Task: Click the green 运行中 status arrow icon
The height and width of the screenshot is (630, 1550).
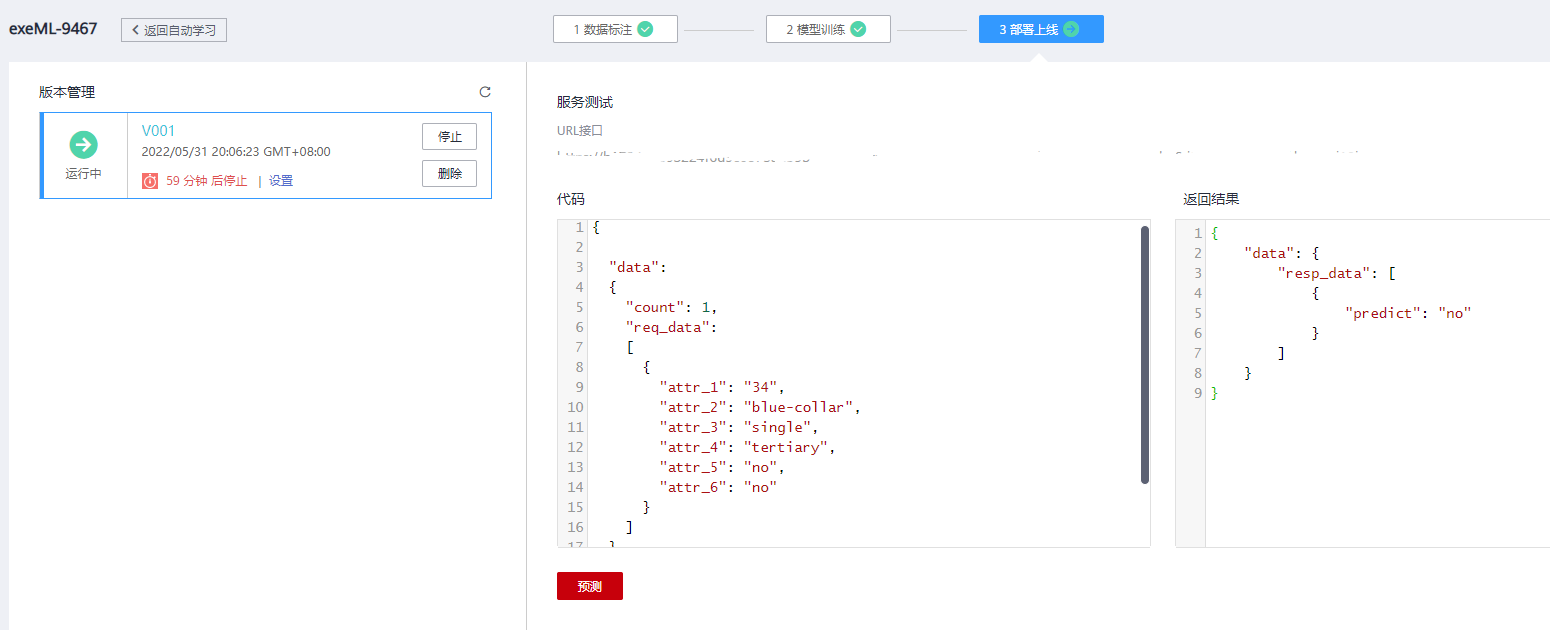Action: pyautogui.click(x=84, y=145)
